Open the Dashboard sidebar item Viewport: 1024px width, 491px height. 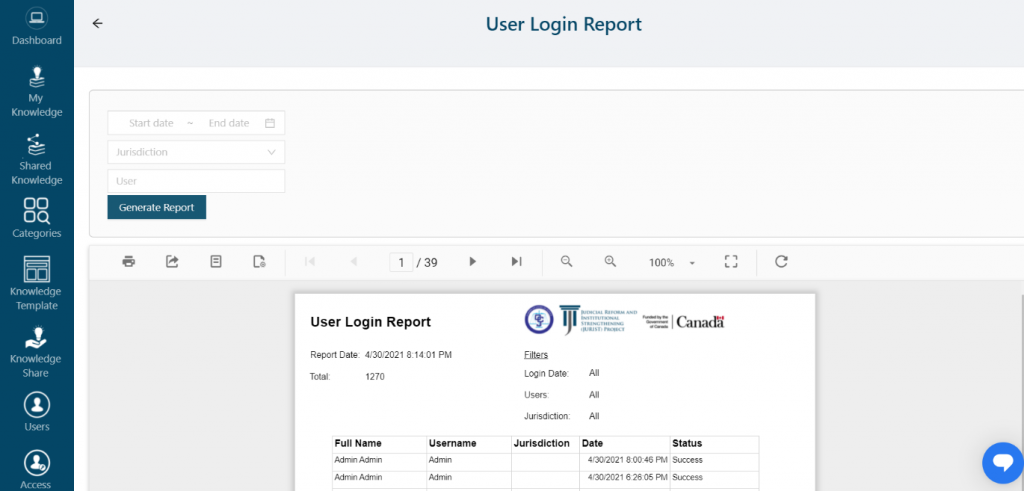pyautogui.click(x=37, y=26)
